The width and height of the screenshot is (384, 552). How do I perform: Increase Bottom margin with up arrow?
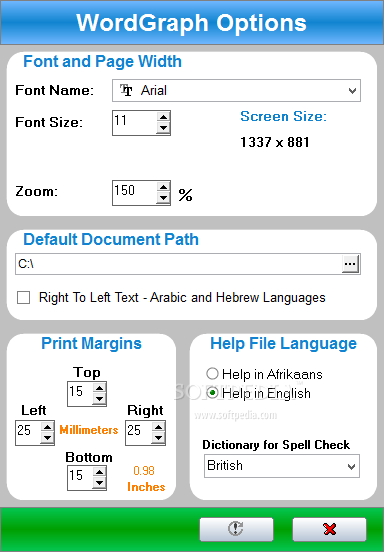click(x=100, y=473)
